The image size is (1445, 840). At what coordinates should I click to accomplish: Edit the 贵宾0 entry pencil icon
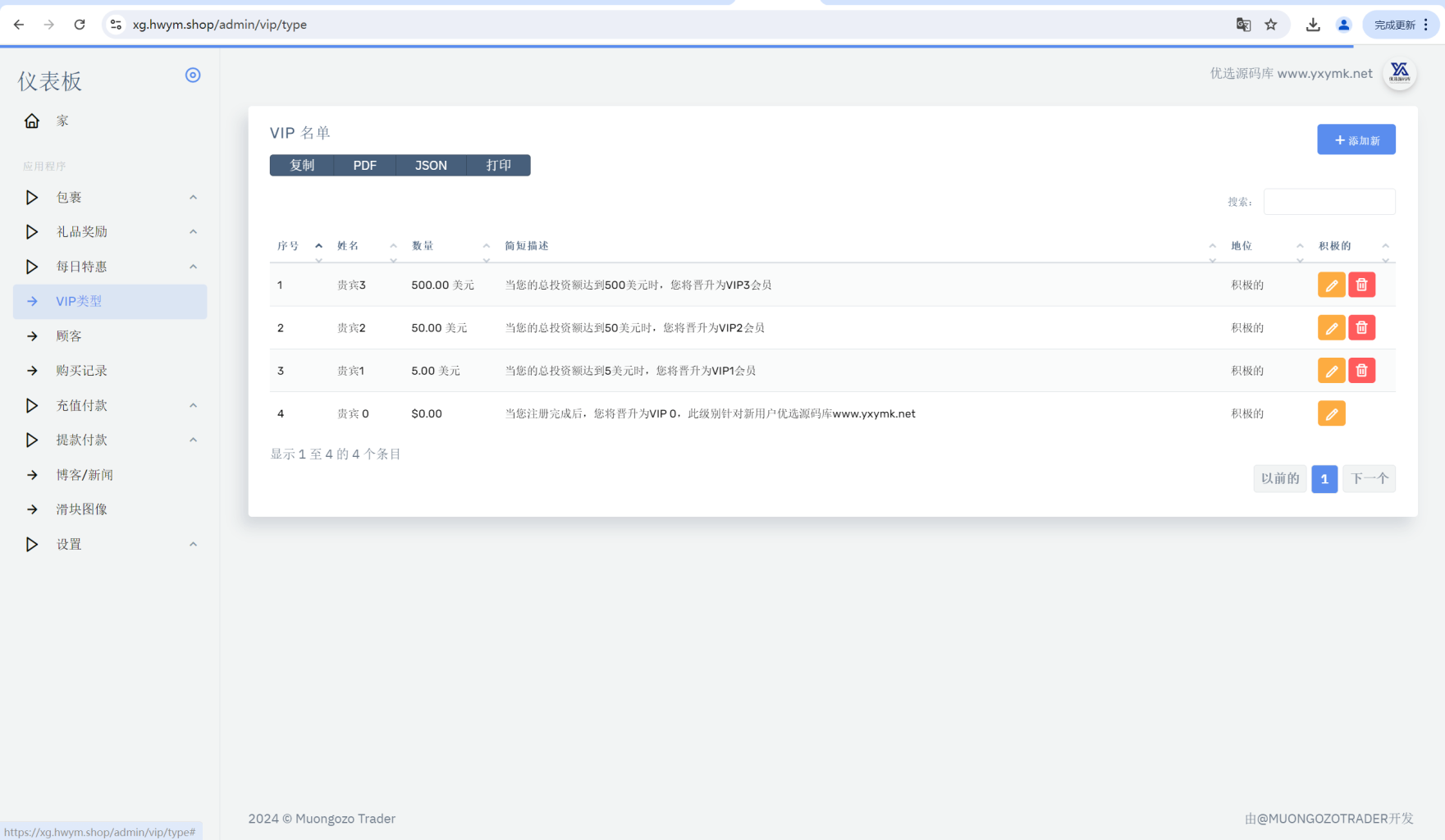click(1331, 413)
